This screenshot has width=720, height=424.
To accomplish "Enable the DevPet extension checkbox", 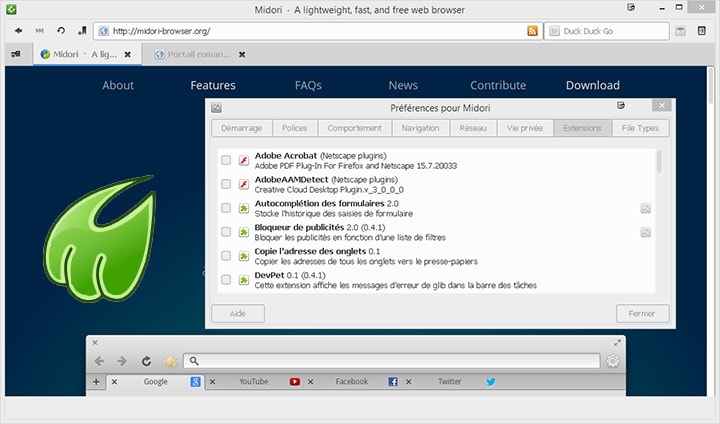I will click(x=226, y=279).
